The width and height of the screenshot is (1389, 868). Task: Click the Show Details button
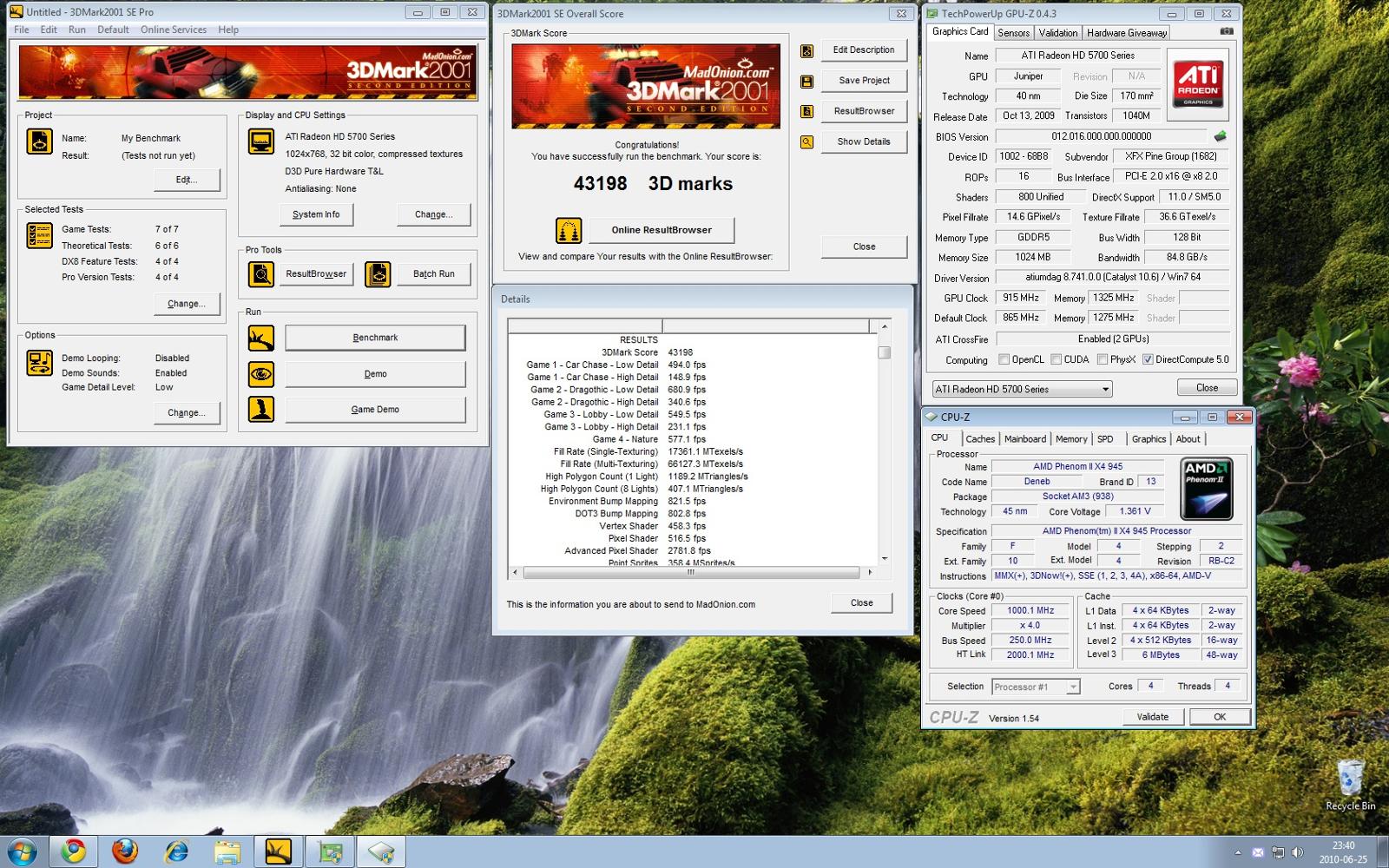click(864, 141)
